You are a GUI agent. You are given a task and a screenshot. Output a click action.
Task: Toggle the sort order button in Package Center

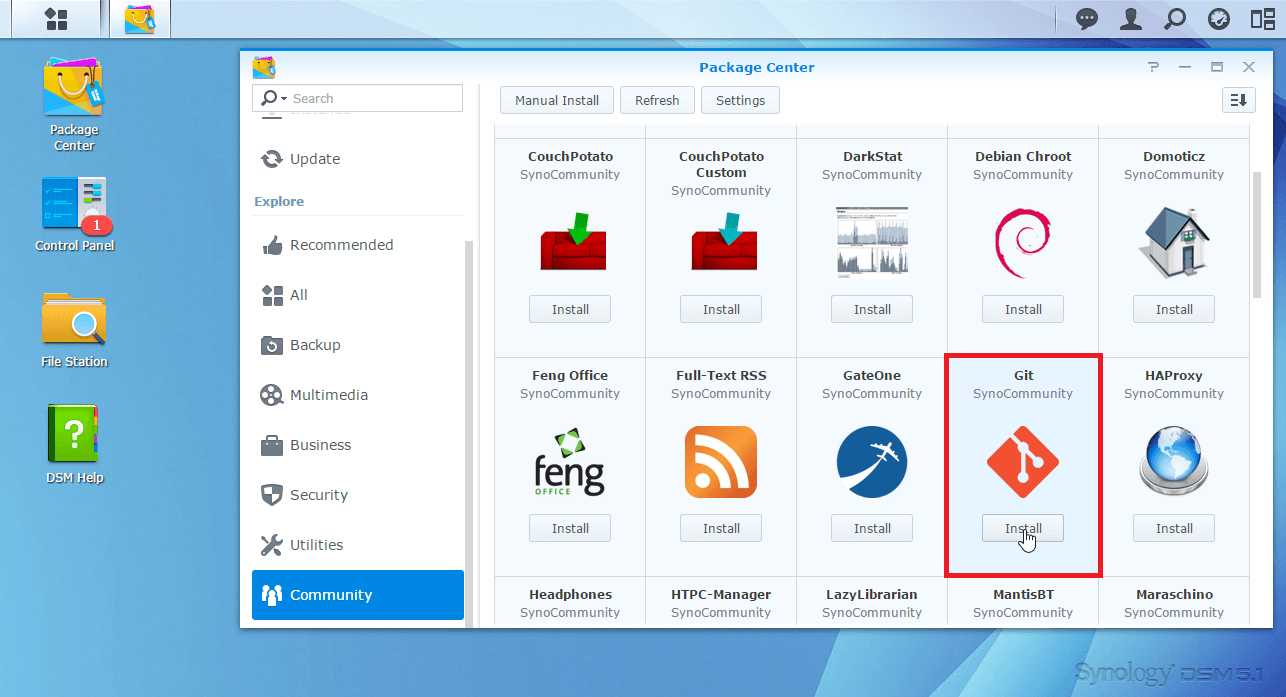pos(1238,100)
